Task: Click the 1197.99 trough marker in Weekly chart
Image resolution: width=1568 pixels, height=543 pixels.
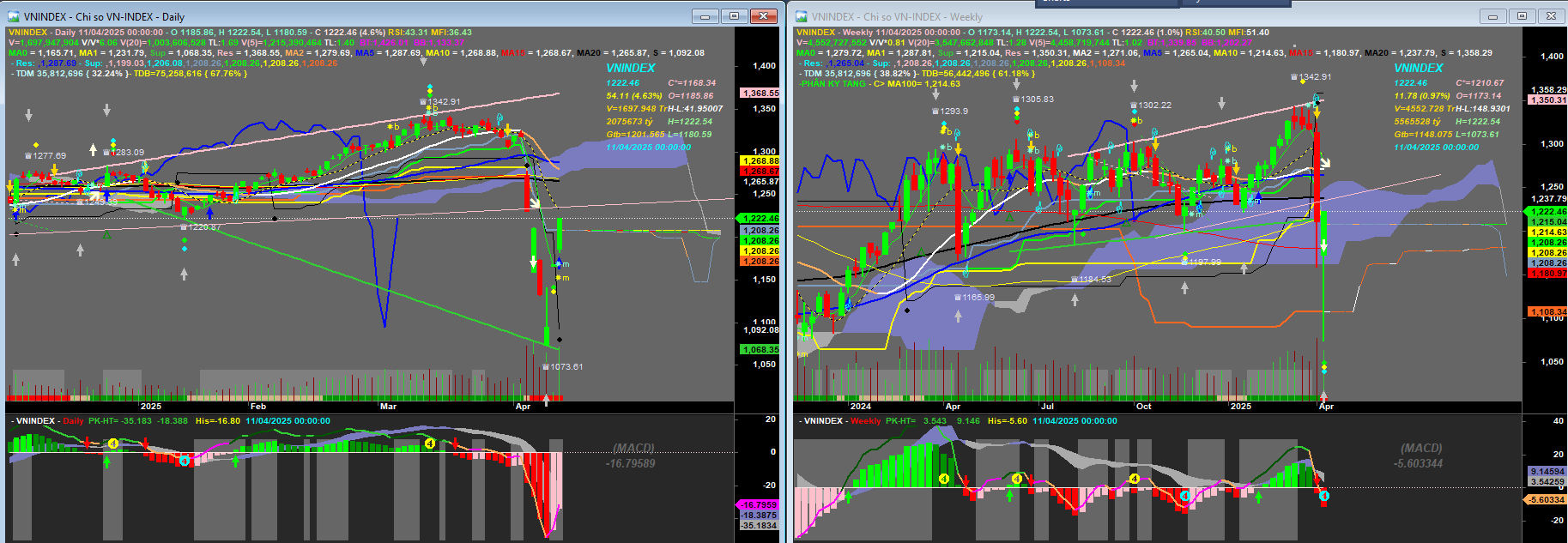Action: coord(1201,262)
